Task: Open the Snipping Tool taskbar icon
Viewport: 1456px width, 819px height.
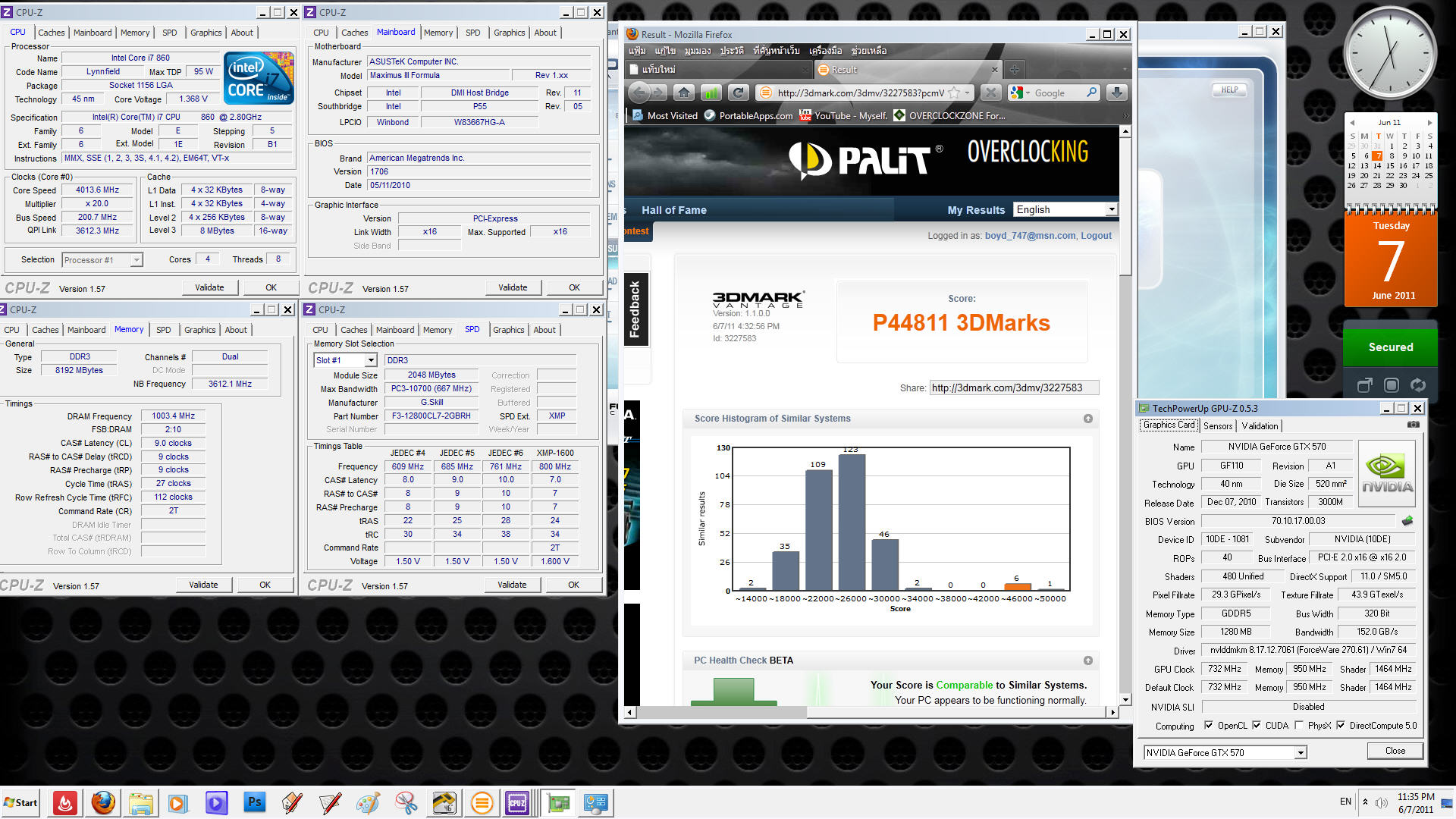Action: [406, 802]
